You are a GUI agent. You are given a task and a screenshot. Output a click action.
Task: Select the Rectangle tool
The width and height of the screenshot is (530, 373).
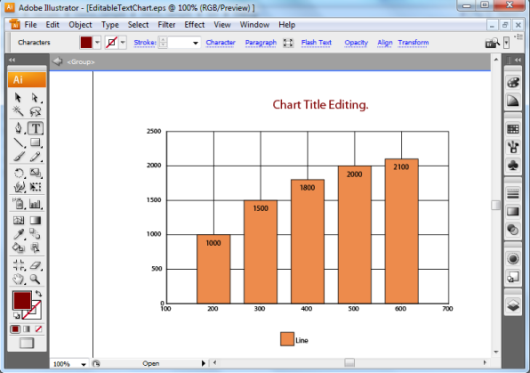coord(35,143)
